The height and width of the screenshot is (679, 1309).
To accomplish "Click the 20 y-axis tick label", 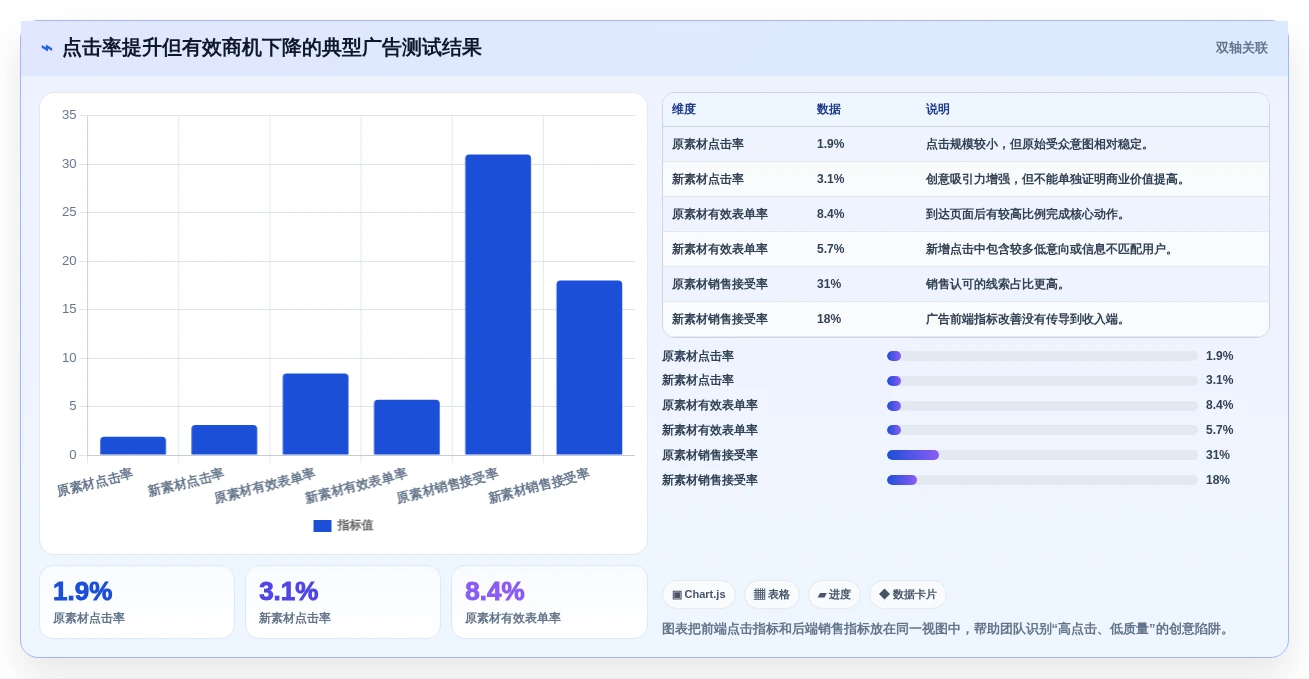I will [69, 261].
